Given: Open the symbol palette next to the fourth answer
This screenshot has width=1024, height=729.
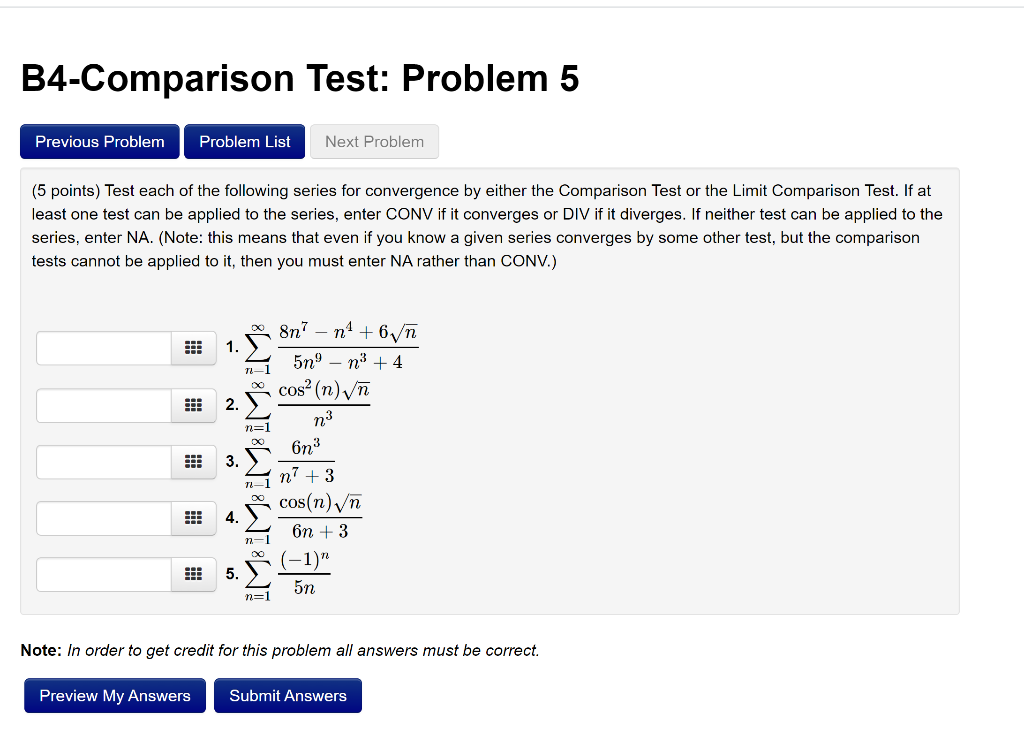Looking at the screenshot, I should click(194, 518).
